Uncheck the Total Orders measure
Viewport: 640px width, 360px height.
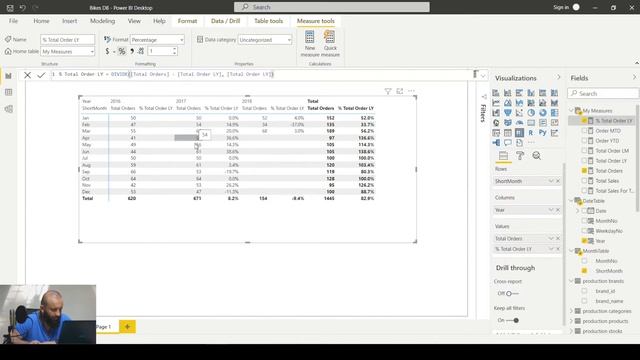tap(584, 171)
